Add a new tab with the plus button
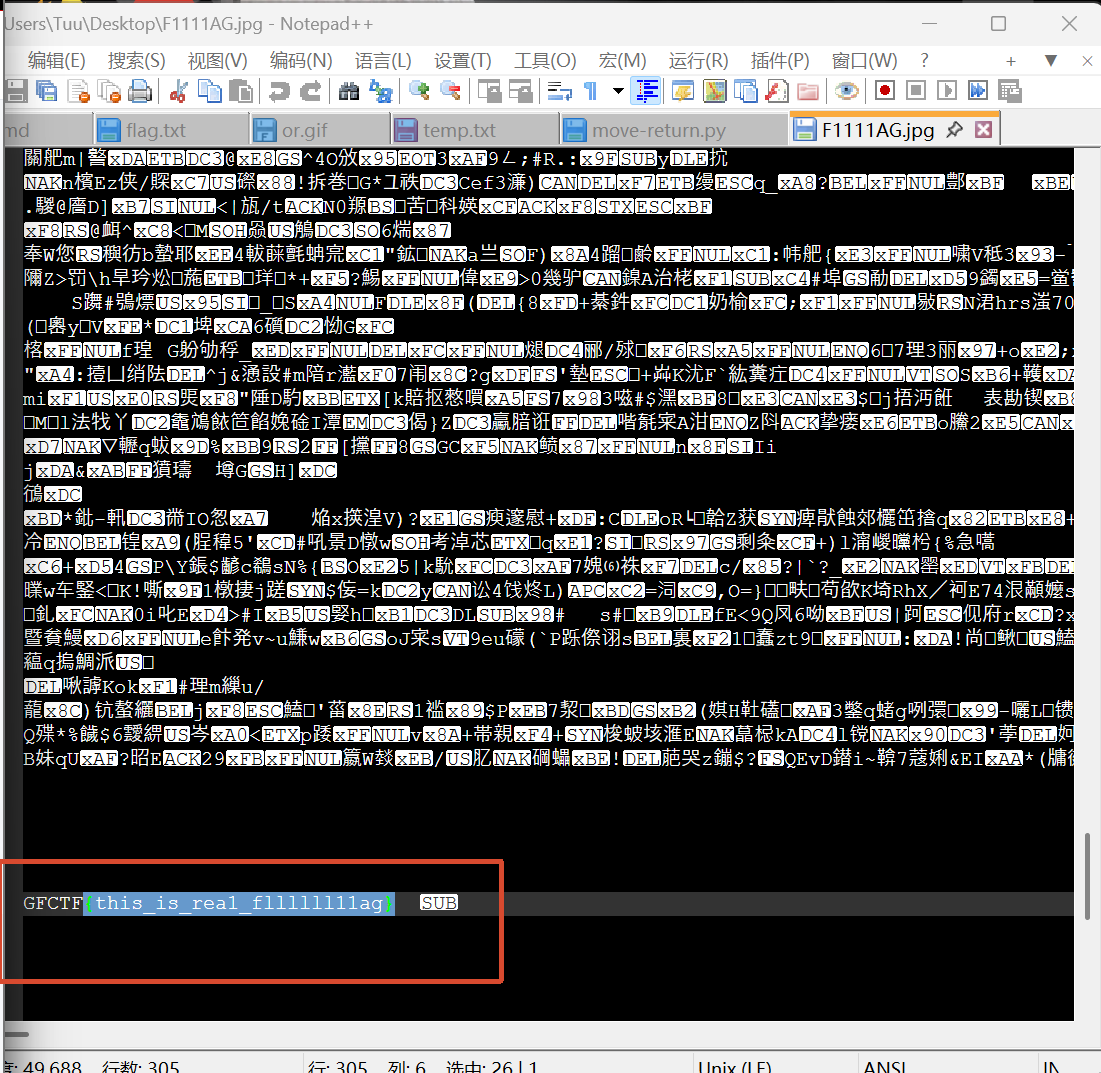This screenshot has height=1073, width=1101. pyautogui.click(x=1010, y=61)
